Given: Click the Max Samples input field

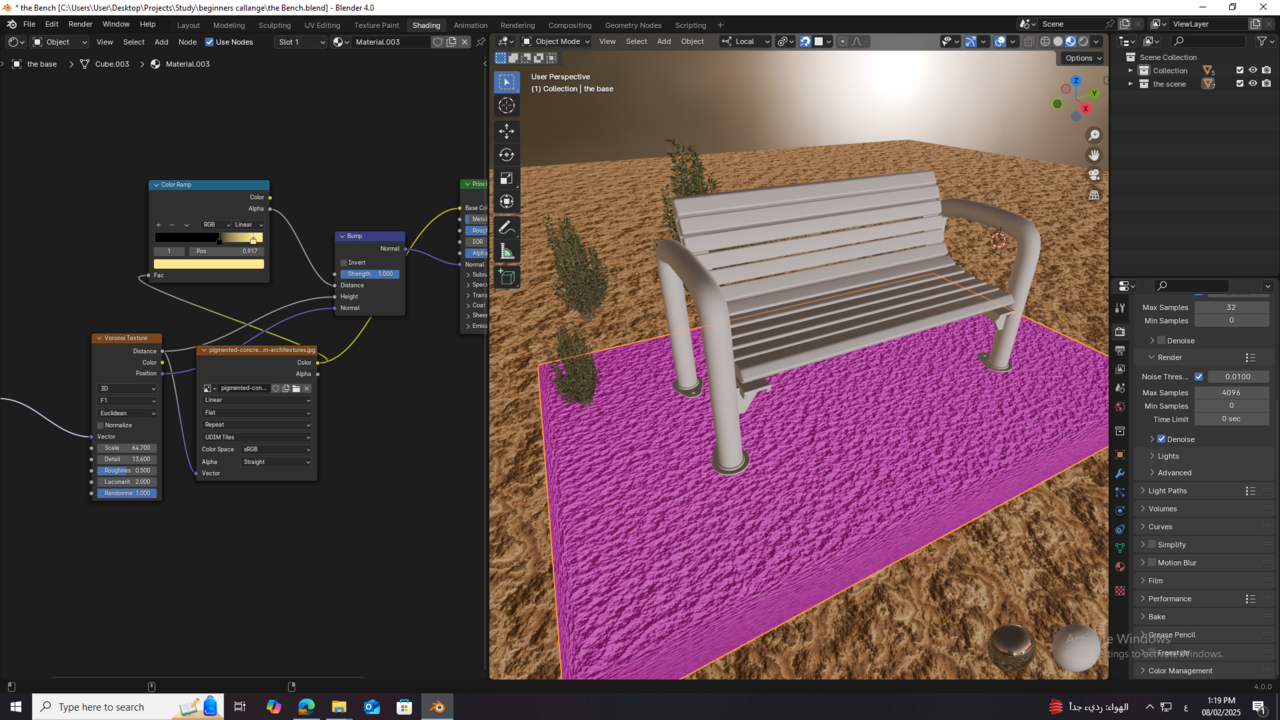Looking at the screenshot, I should tap(1231, 307).
